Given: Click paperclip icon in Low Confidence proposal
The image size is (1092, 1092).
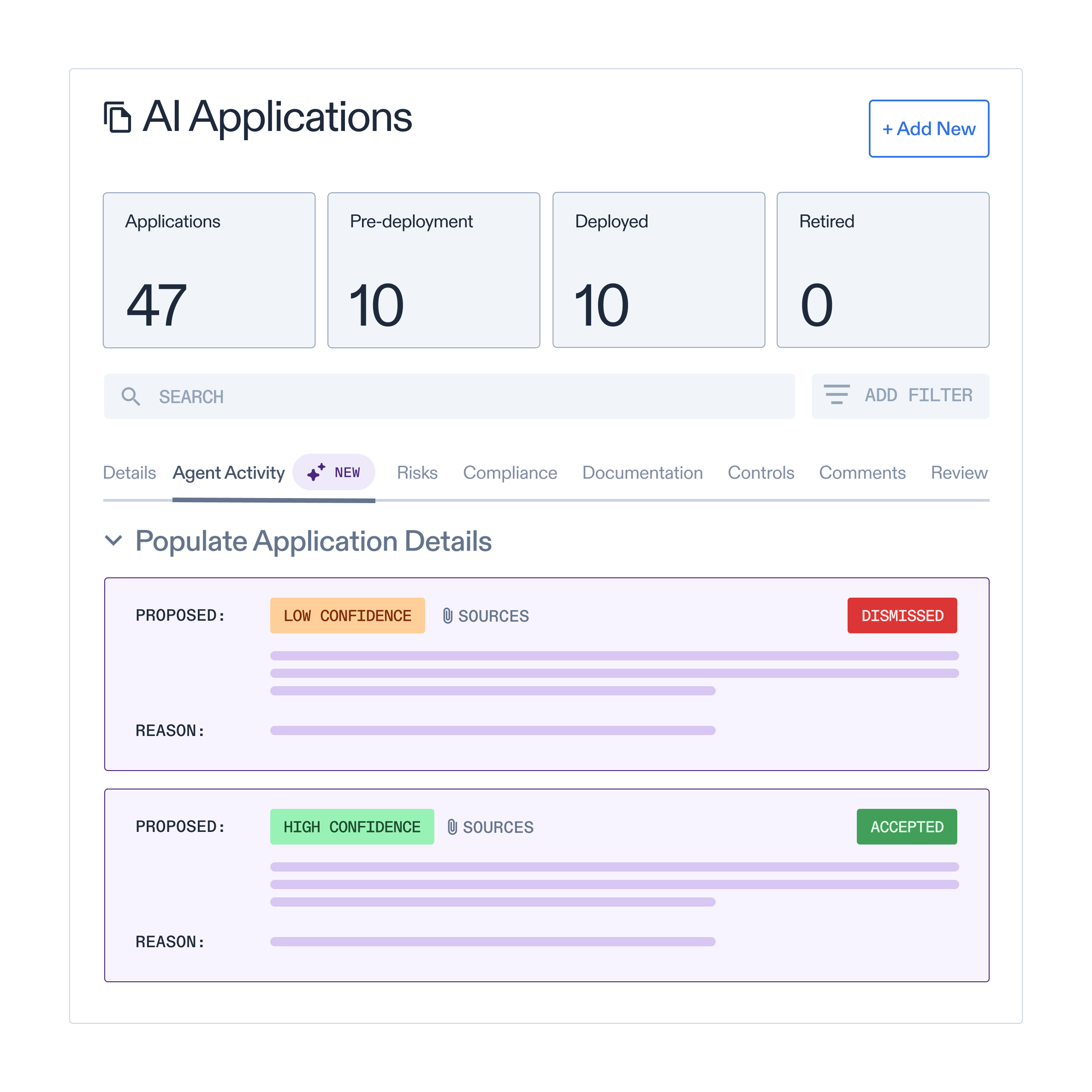Looking at the screenshot, I should [x=448, y=616].
